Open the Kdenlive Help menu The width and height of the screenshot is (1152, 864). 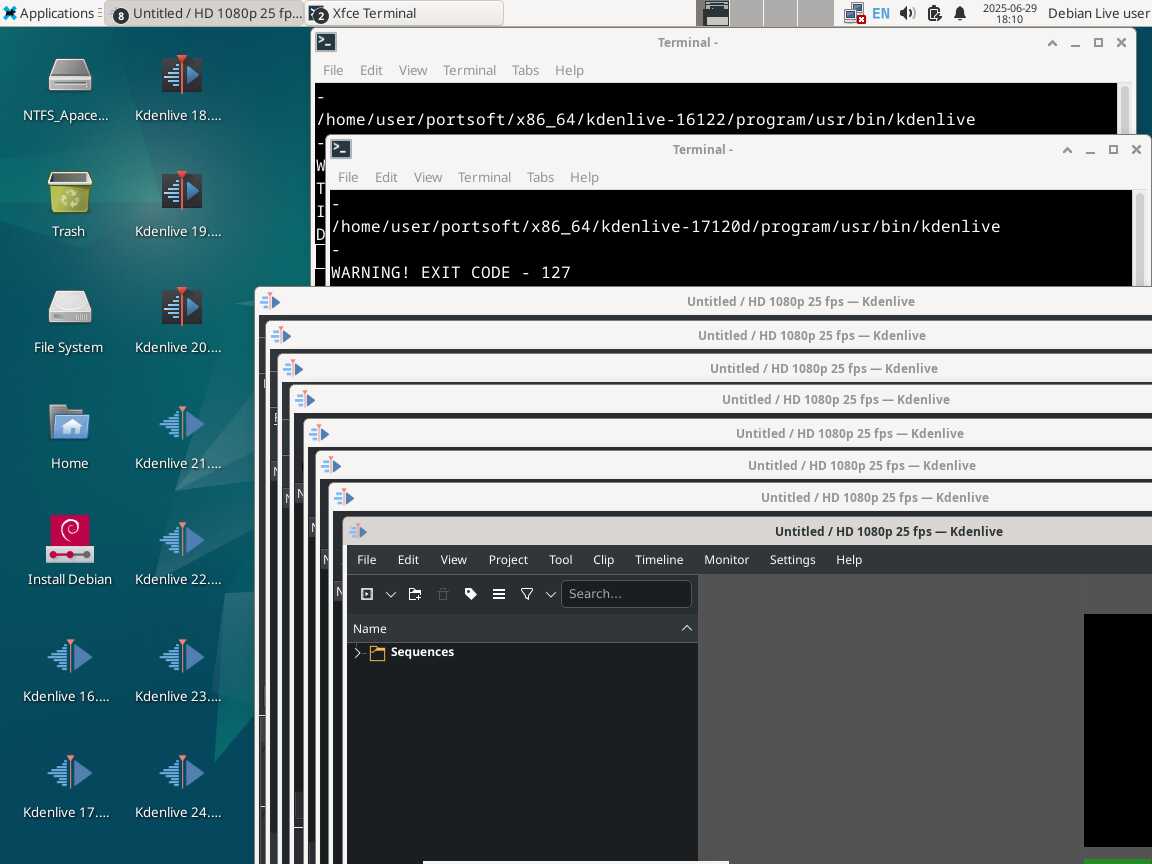[x=849, y=560]
